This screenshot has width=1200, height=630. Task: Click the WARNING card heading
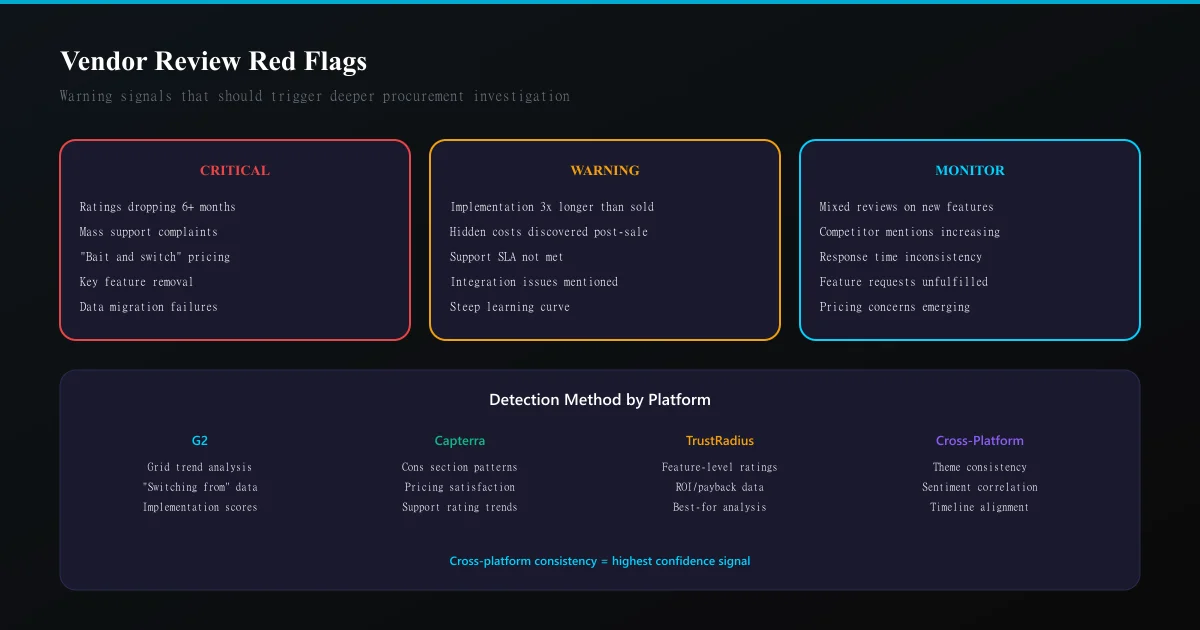[x=605, y=170]
